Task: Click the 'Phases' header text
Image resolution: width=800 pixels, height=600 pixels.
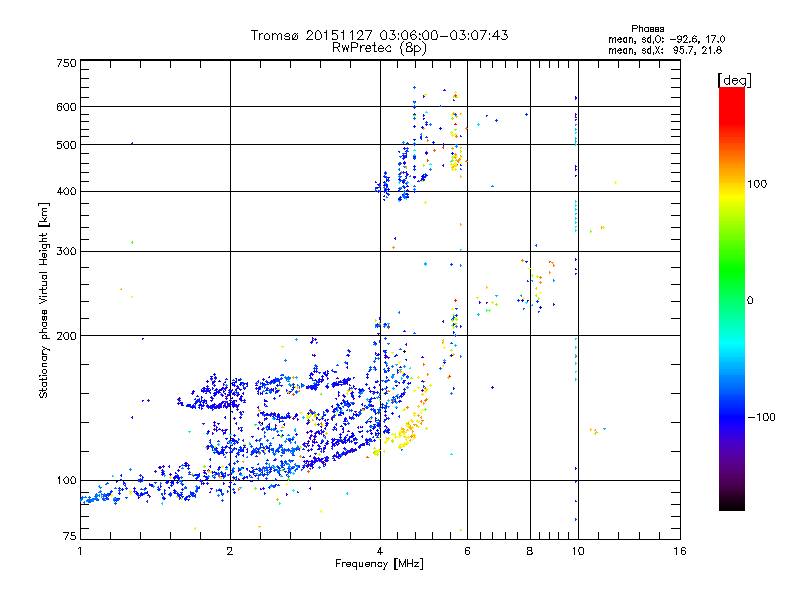Action: (x=647, y=29)
